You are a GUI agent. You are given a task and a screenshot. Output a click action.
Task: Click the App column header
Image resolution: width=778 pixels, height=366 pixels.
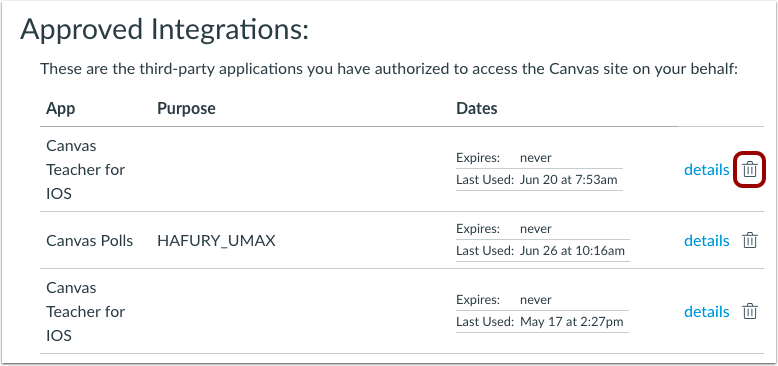pos(61,108)
